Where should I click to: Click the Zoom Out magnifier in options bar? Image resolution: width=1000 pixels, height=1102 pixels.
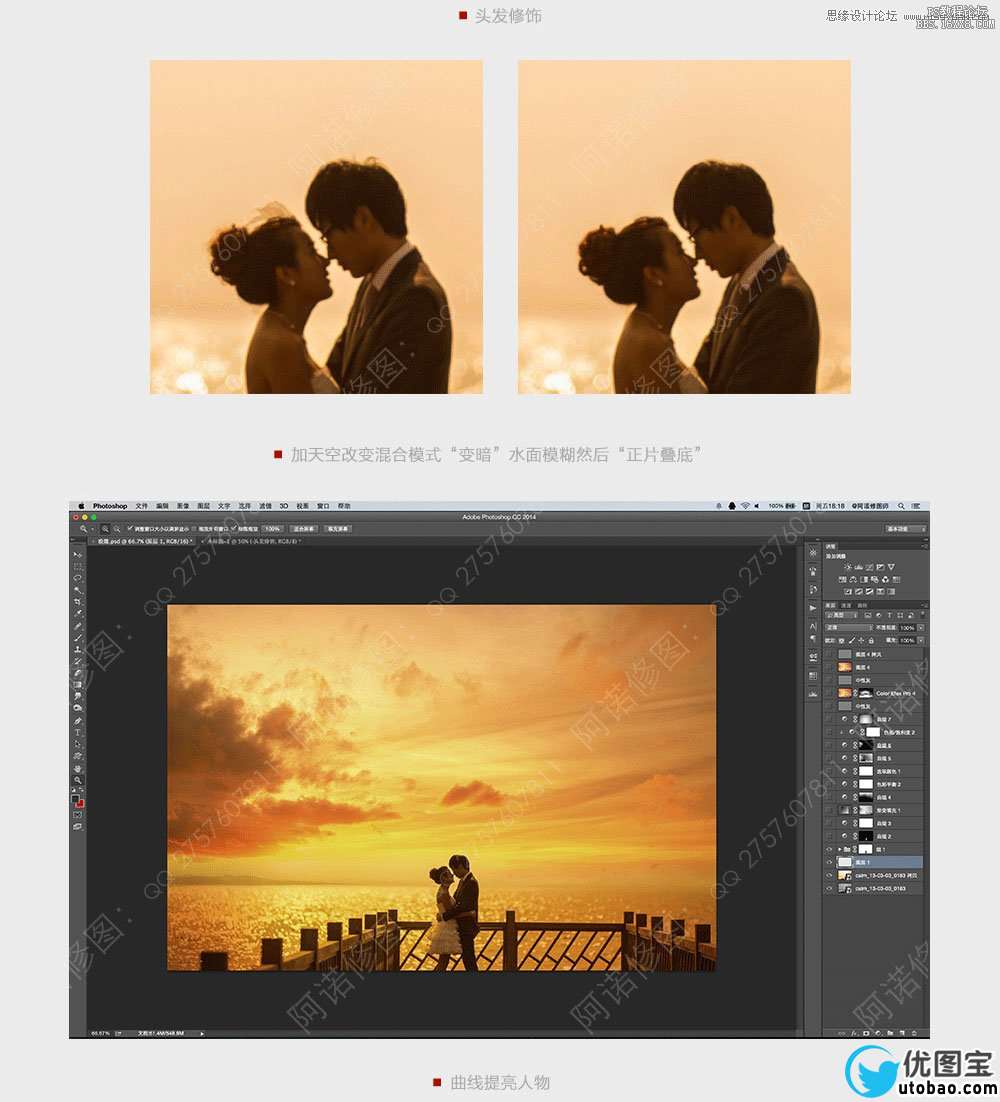[x=117, y=529]
